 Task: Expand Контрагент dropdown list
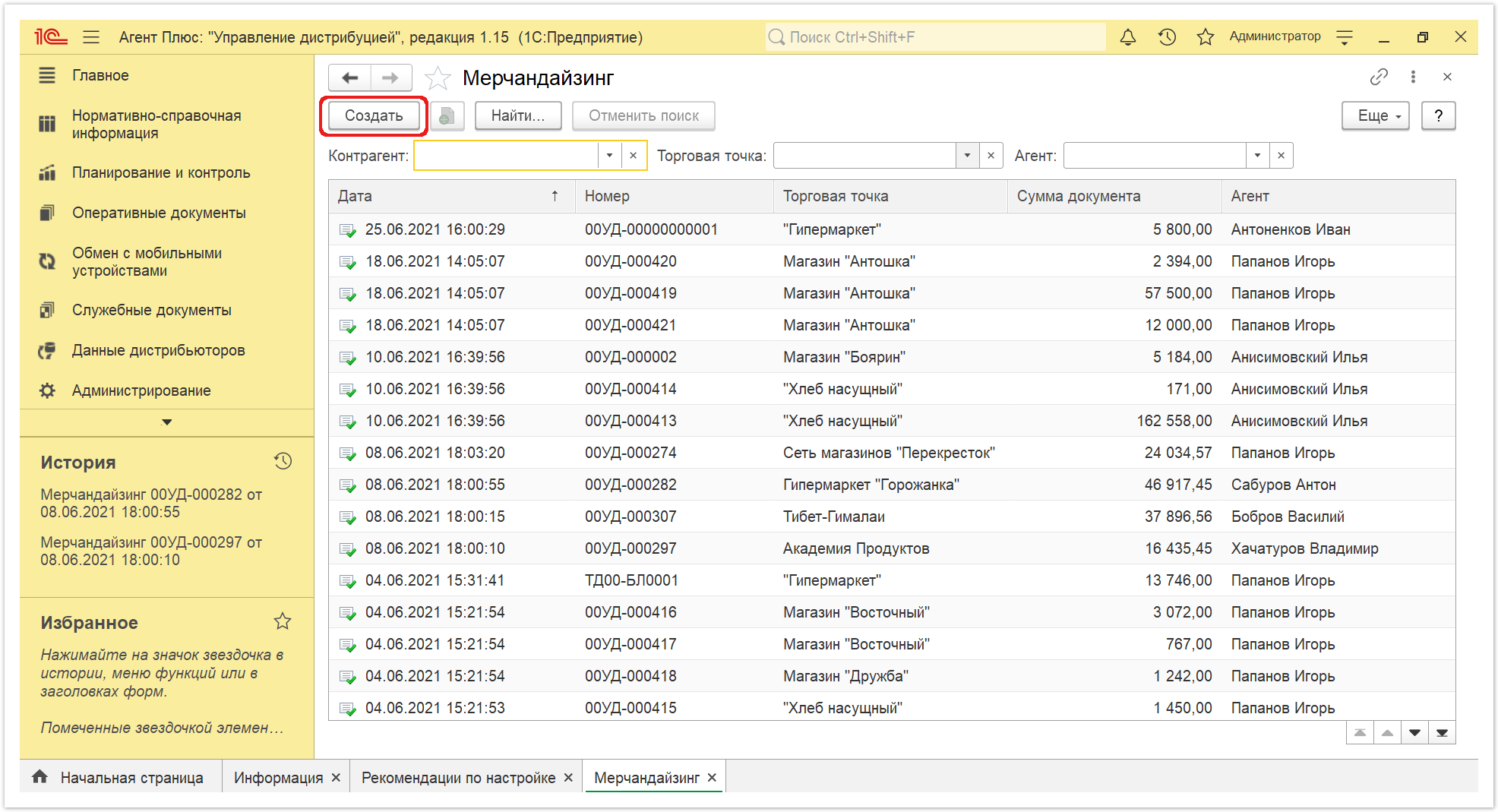[x=609, y=156]
